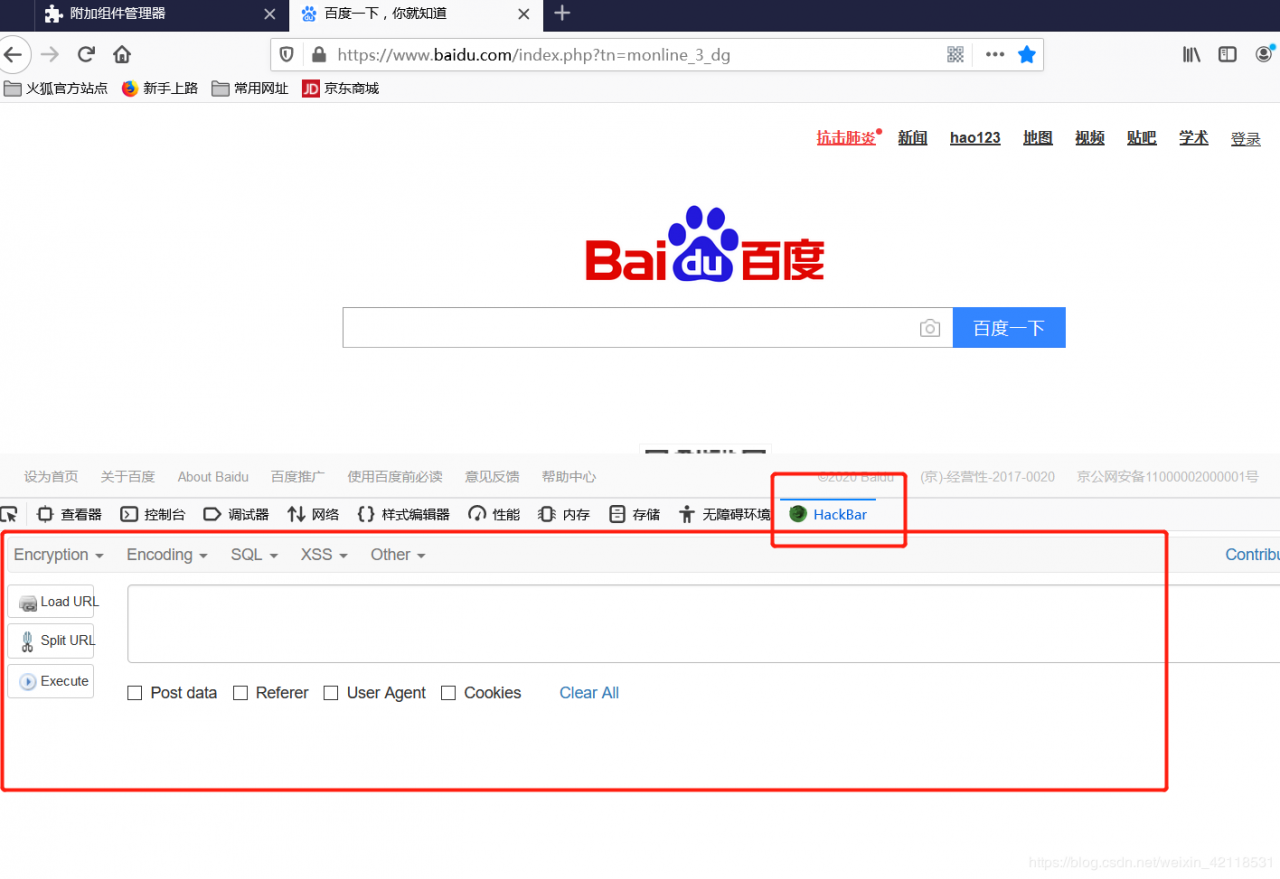Screen dimensions: 1280x879
Task: Open the 视频 video link
Action: click(x=1090, y=138)
